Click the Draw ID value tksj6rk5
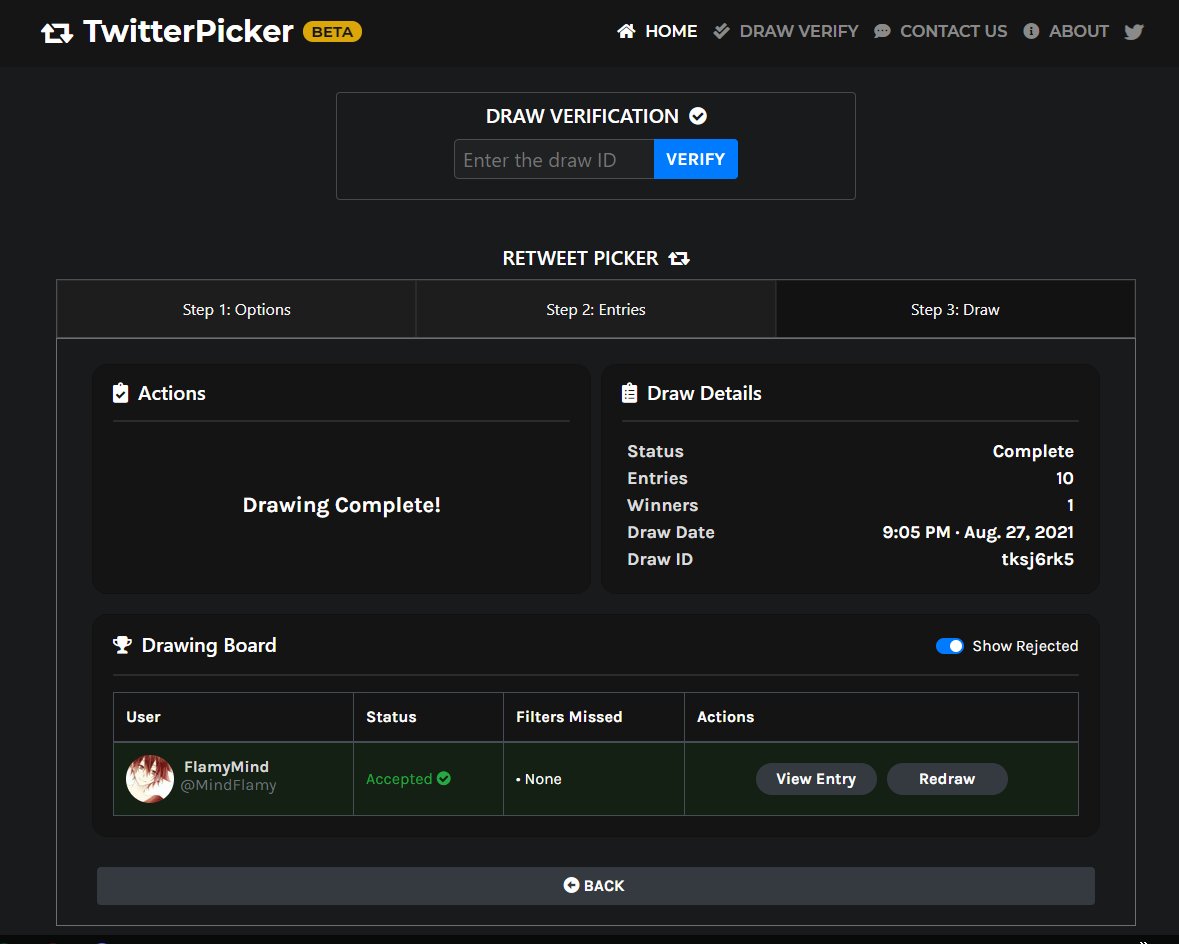This screenshot has width=1179, height=944. [1038, 559]
